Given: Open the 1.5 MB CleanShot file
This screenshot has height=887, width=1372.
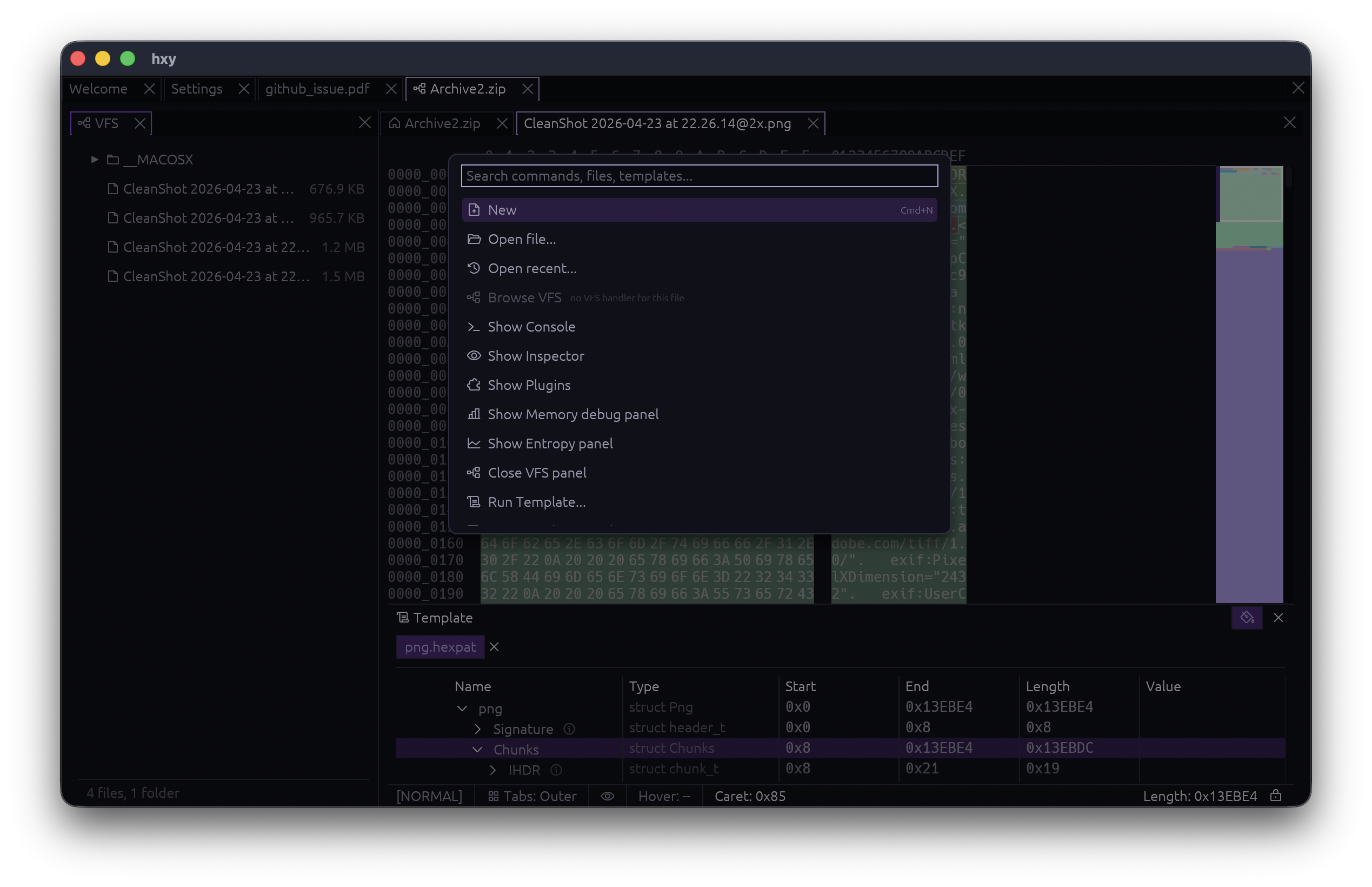Looking at the screenshot, I should pos(236,276).
